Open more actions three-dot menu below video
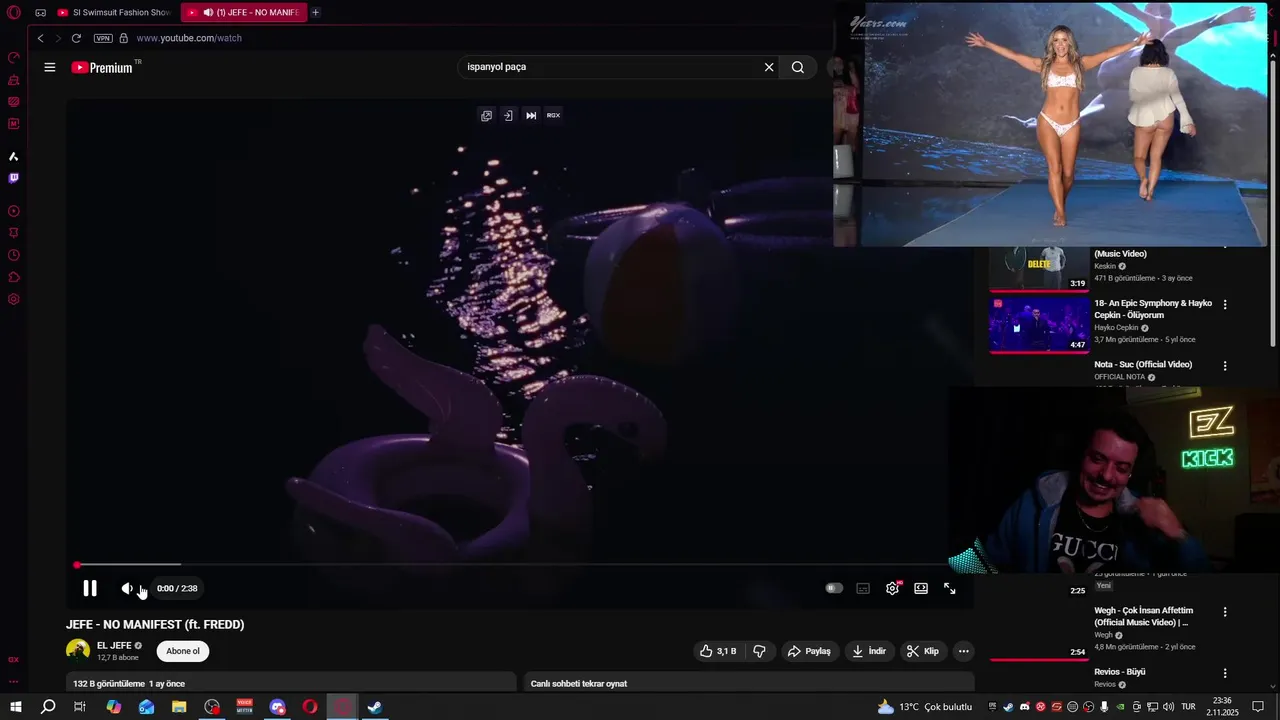 click(964, 651)
